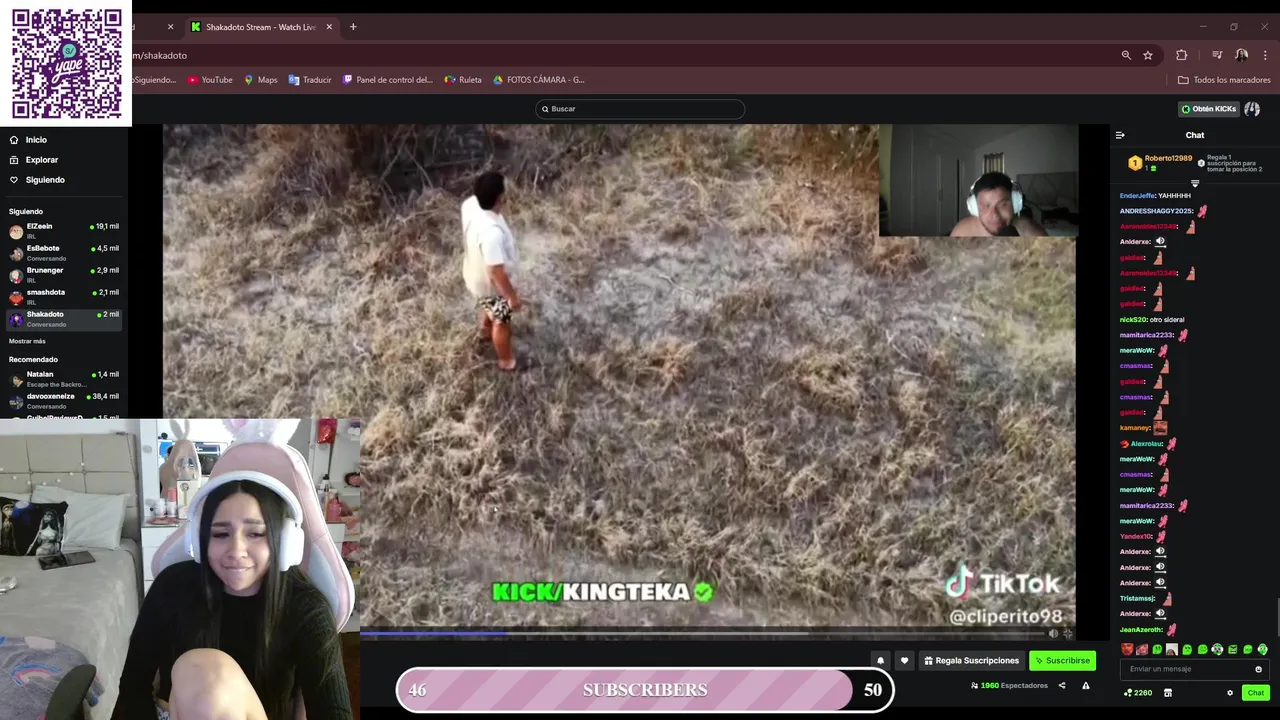Seek the video player progress bar
Image resolution: width=1280 pixels, height=720 pixels.
click(x=700, y=633)
